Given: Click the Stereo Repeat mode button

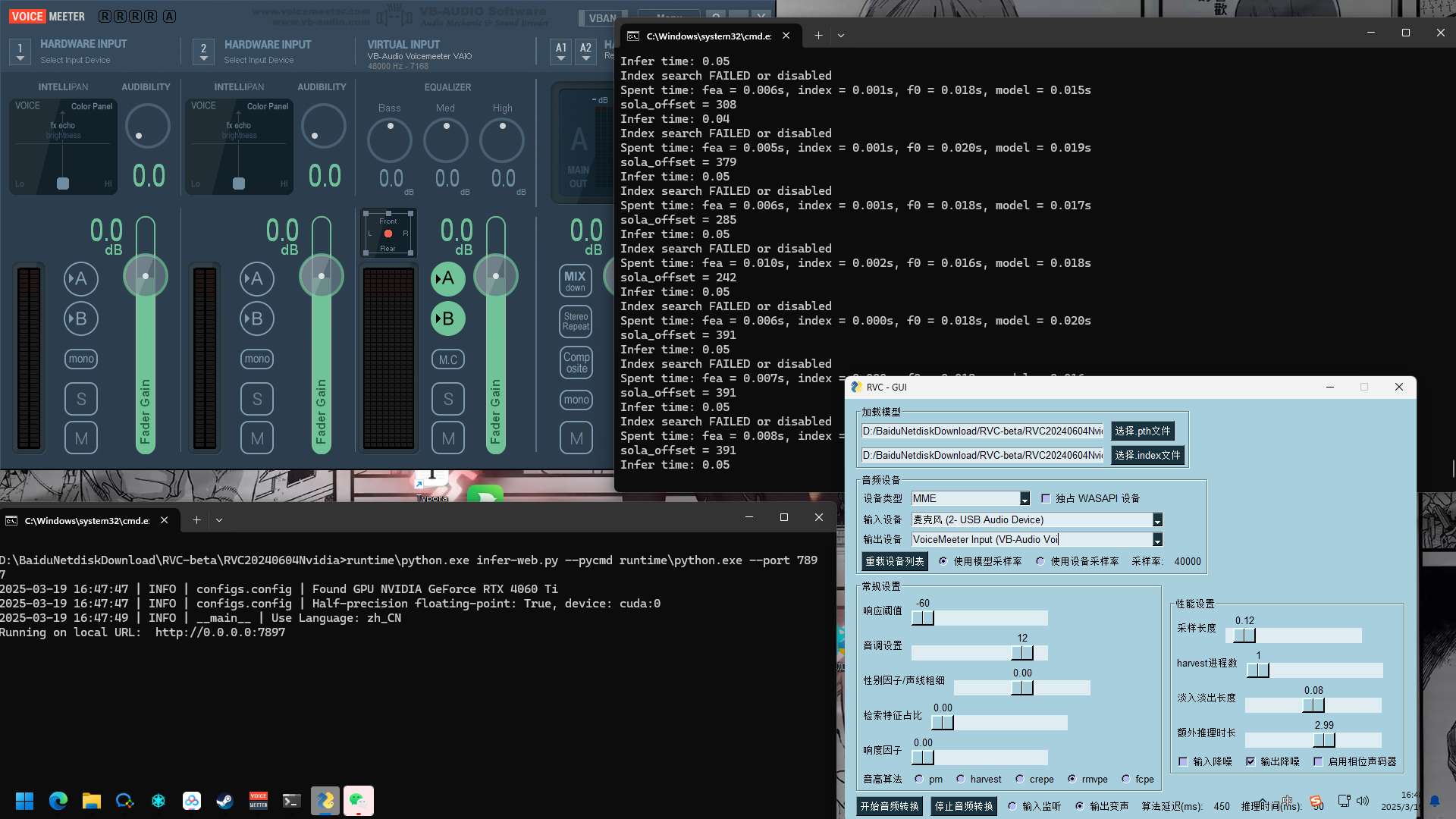Looking at the screenshot, I should click(576, 322).
